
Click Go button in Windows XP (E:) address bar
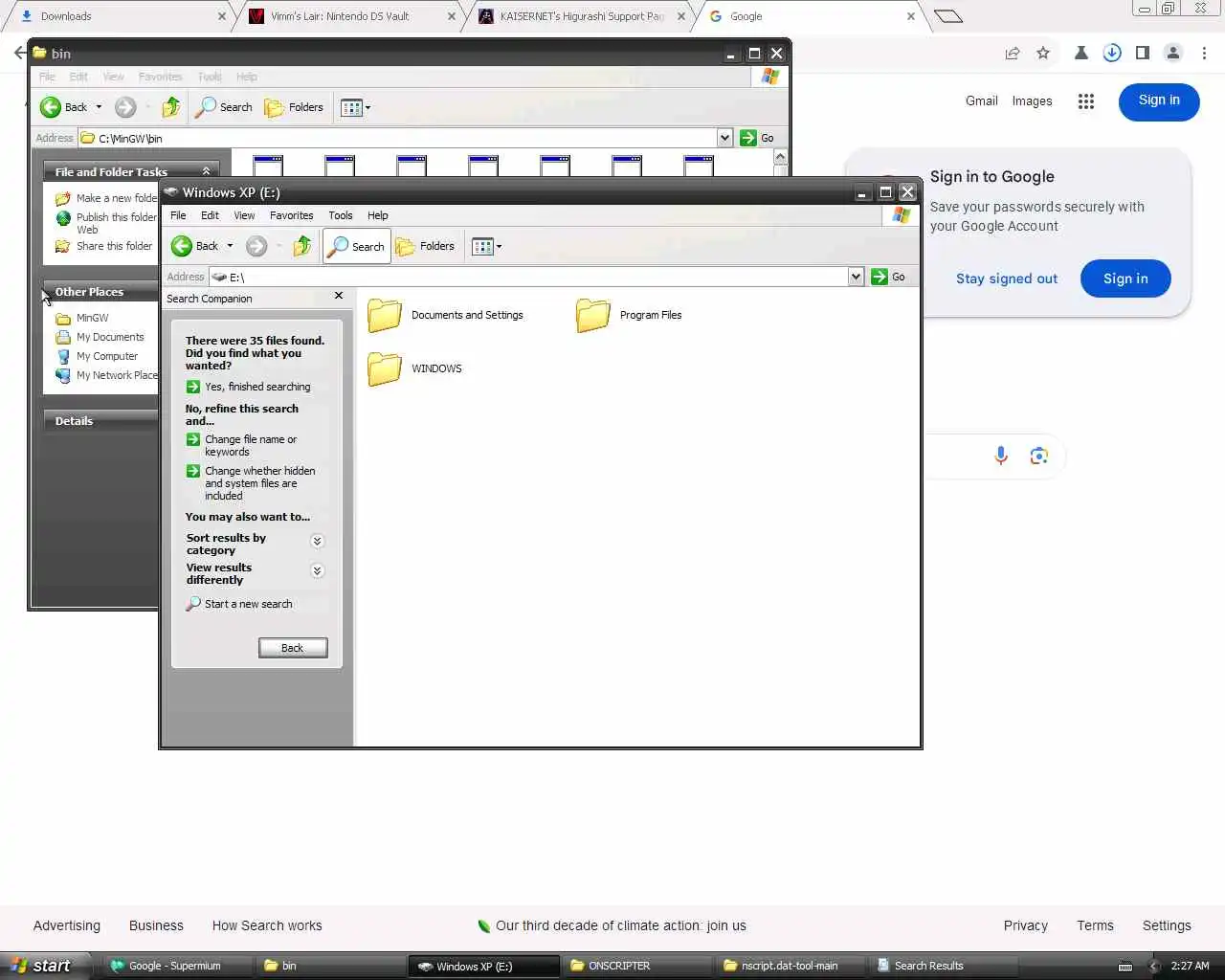click(889, 277)
